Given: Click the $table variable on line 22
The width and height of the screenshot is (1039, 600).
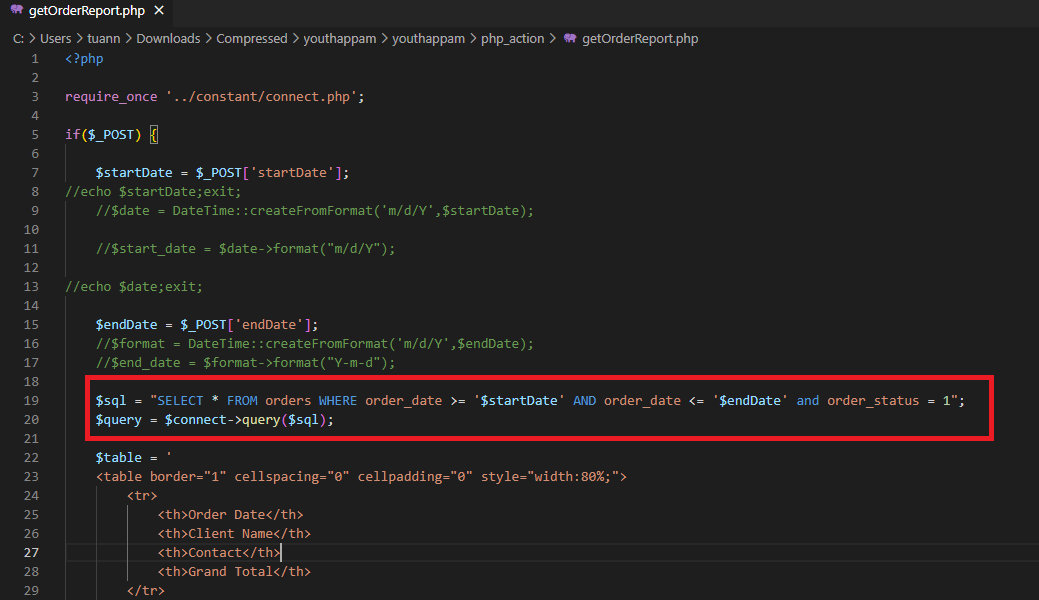Looking at the screenshot, I should [119, 457].
